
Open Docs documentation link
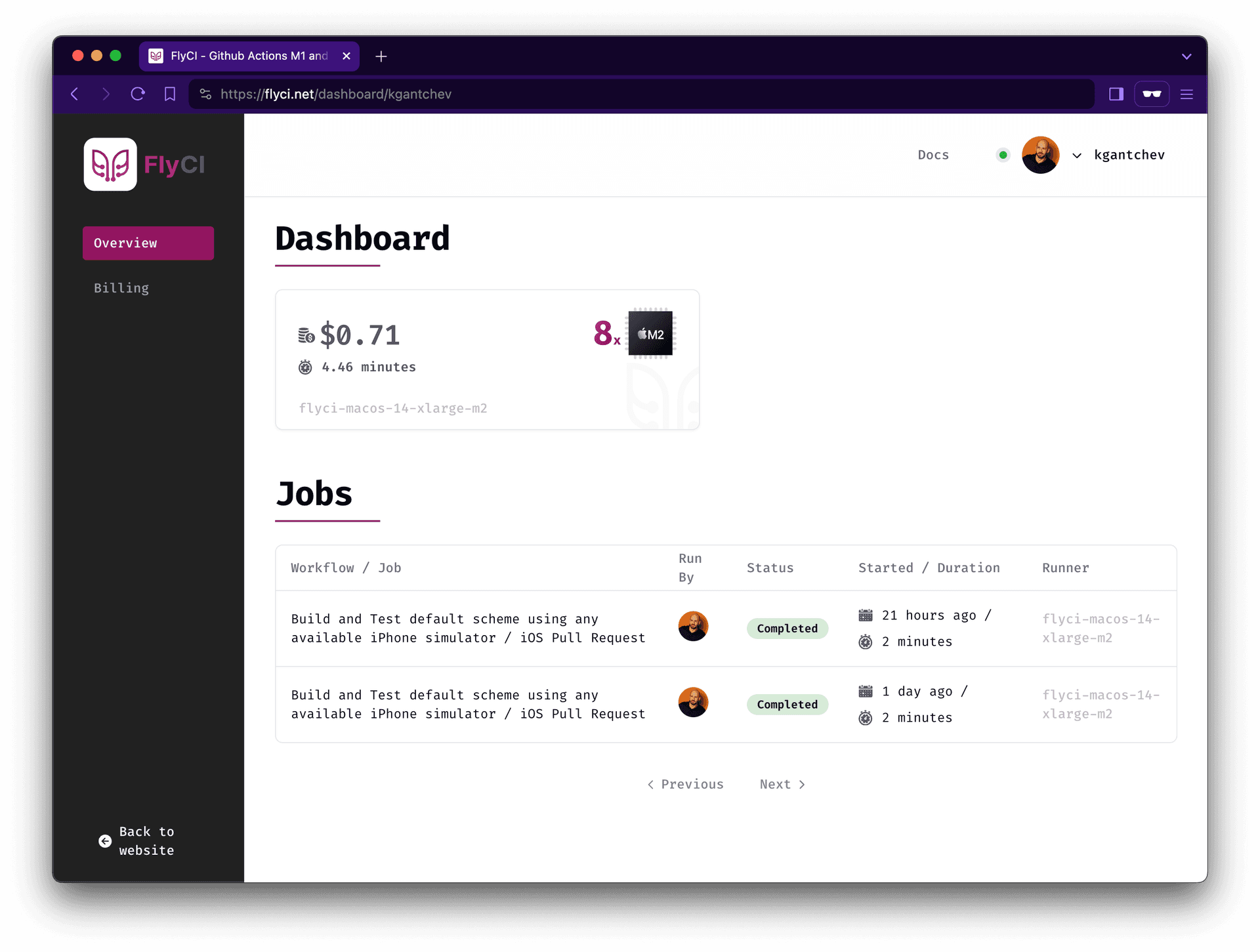pos(932,154)
